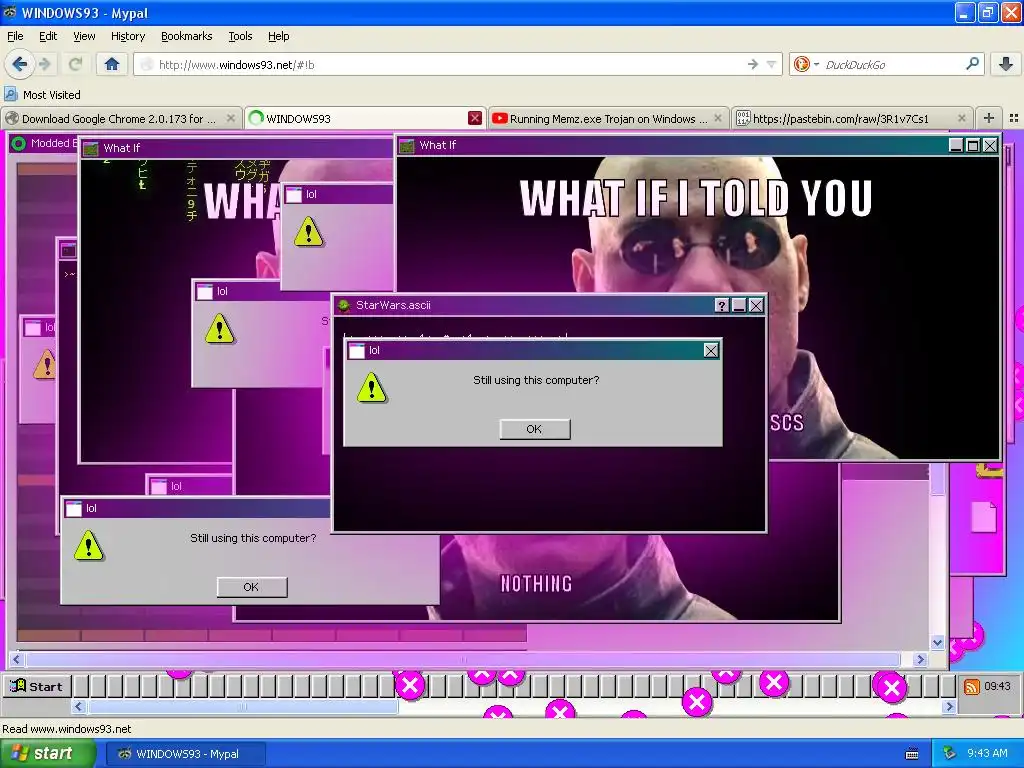Click the pink document icon on desktop
The image size is (1024, 768).
(x=984, y=516)
